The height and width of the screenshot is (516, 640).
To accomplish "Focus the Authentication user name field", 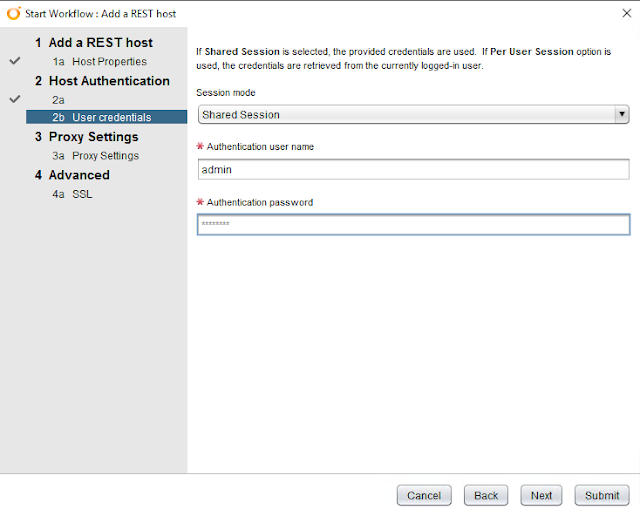I will point(412,170).
